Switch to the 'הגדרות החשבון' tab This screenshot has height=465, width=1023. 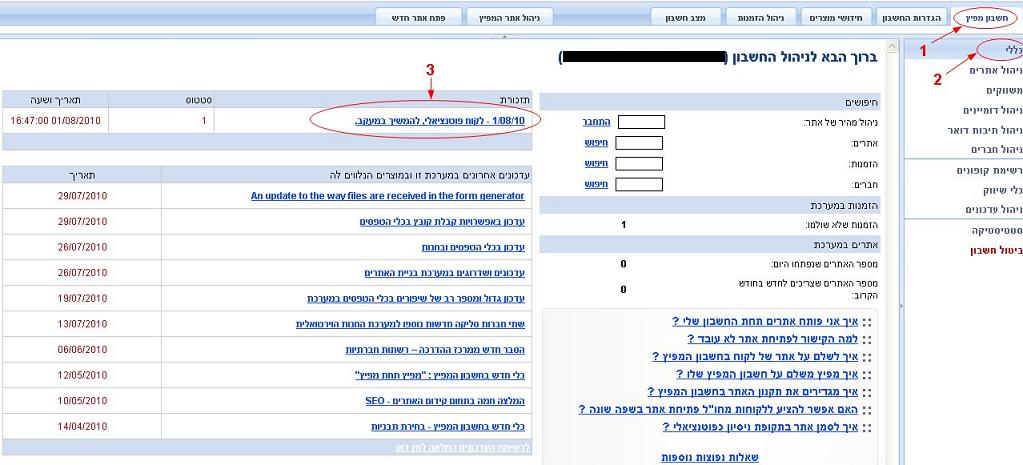point(910,18)
